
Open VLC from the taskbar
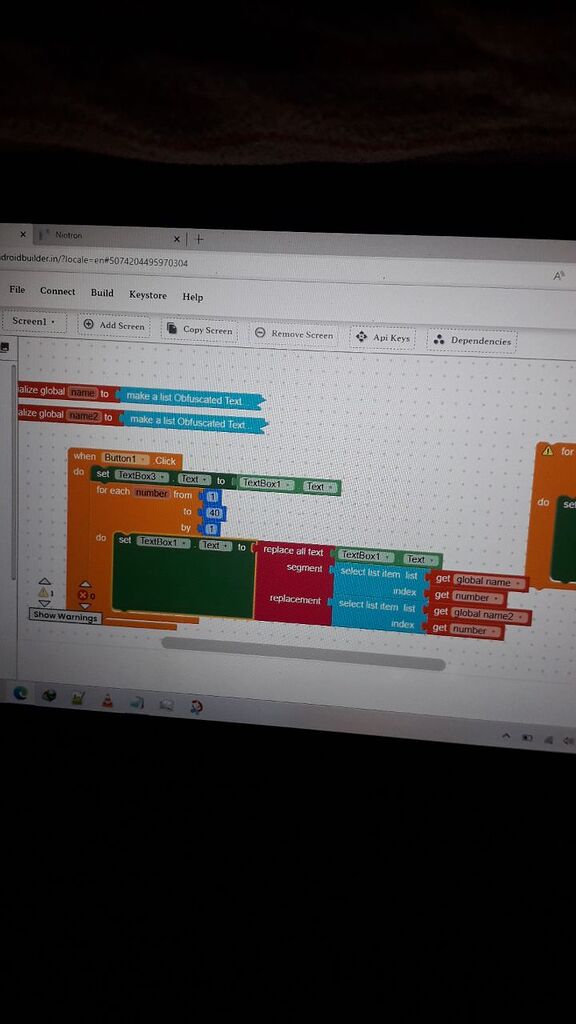107,701
